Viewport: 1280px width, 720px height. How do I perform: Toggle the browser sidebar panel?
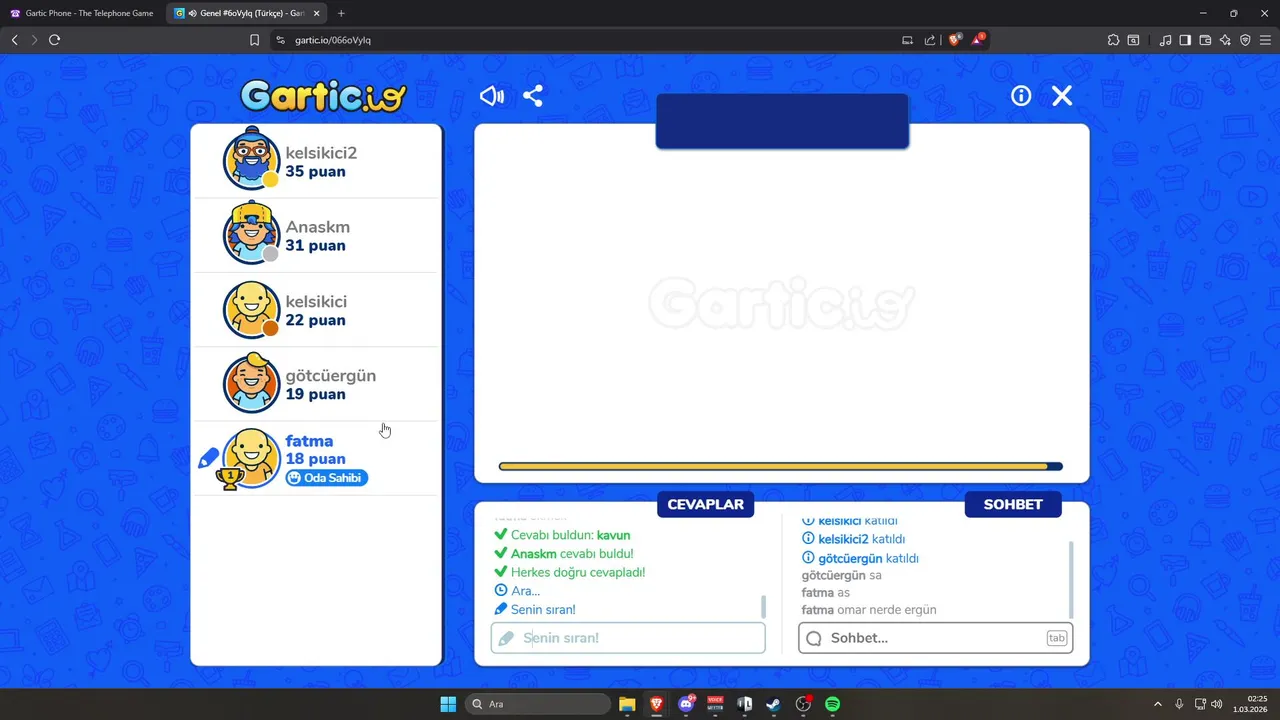coord(1185,40)
